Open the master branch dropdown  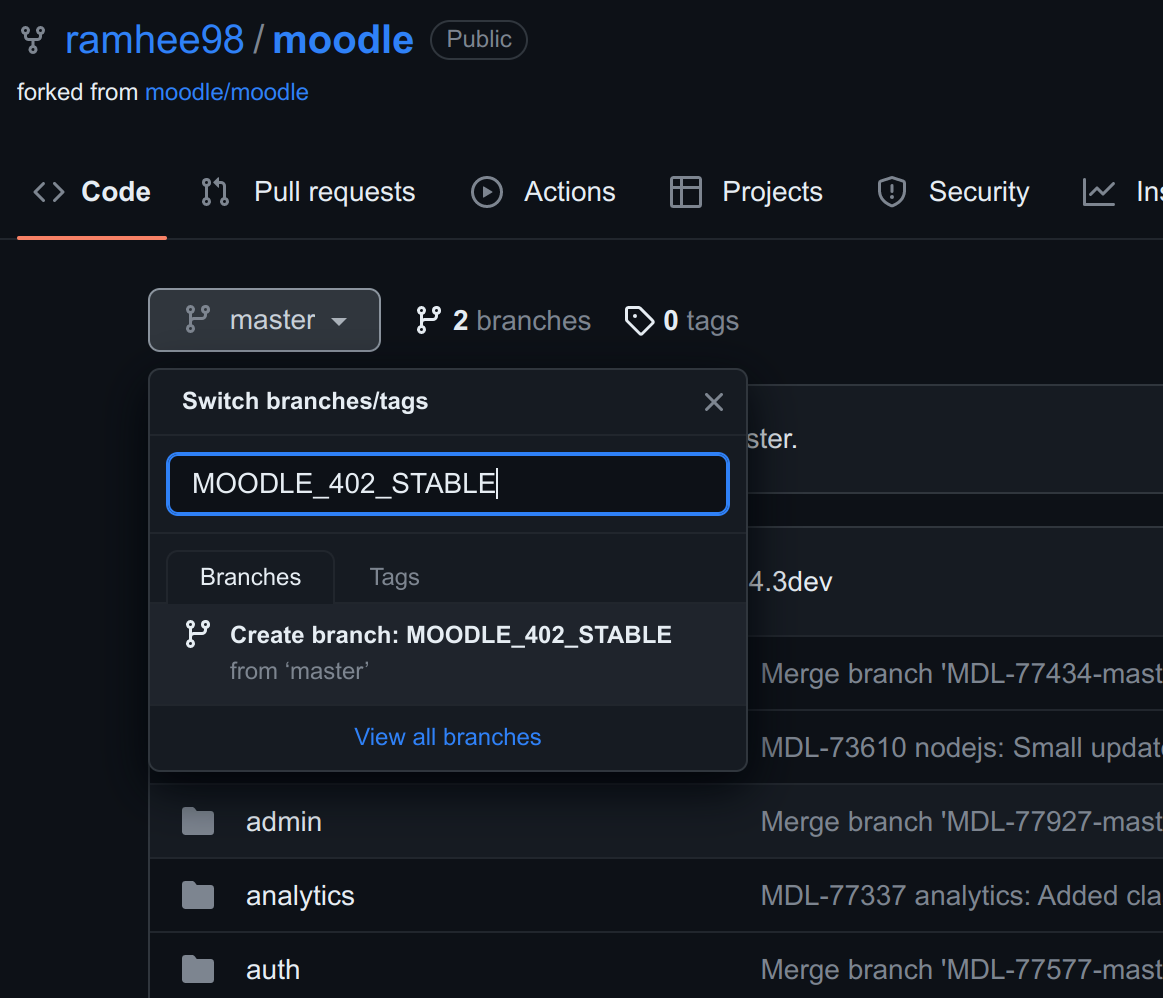click(263, 320)
